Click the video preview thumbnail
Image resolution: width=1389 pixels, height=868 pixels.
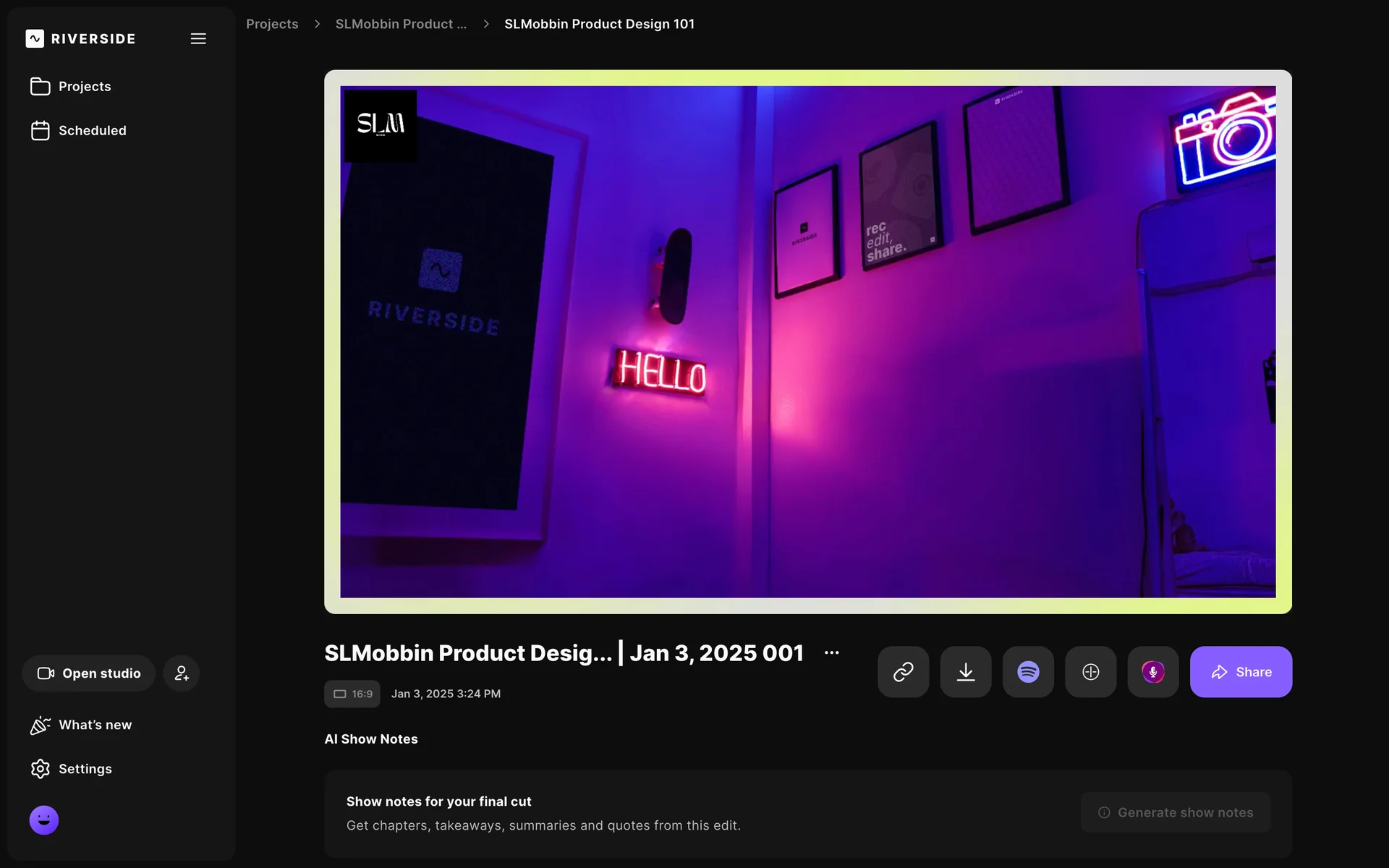[807, 341]
